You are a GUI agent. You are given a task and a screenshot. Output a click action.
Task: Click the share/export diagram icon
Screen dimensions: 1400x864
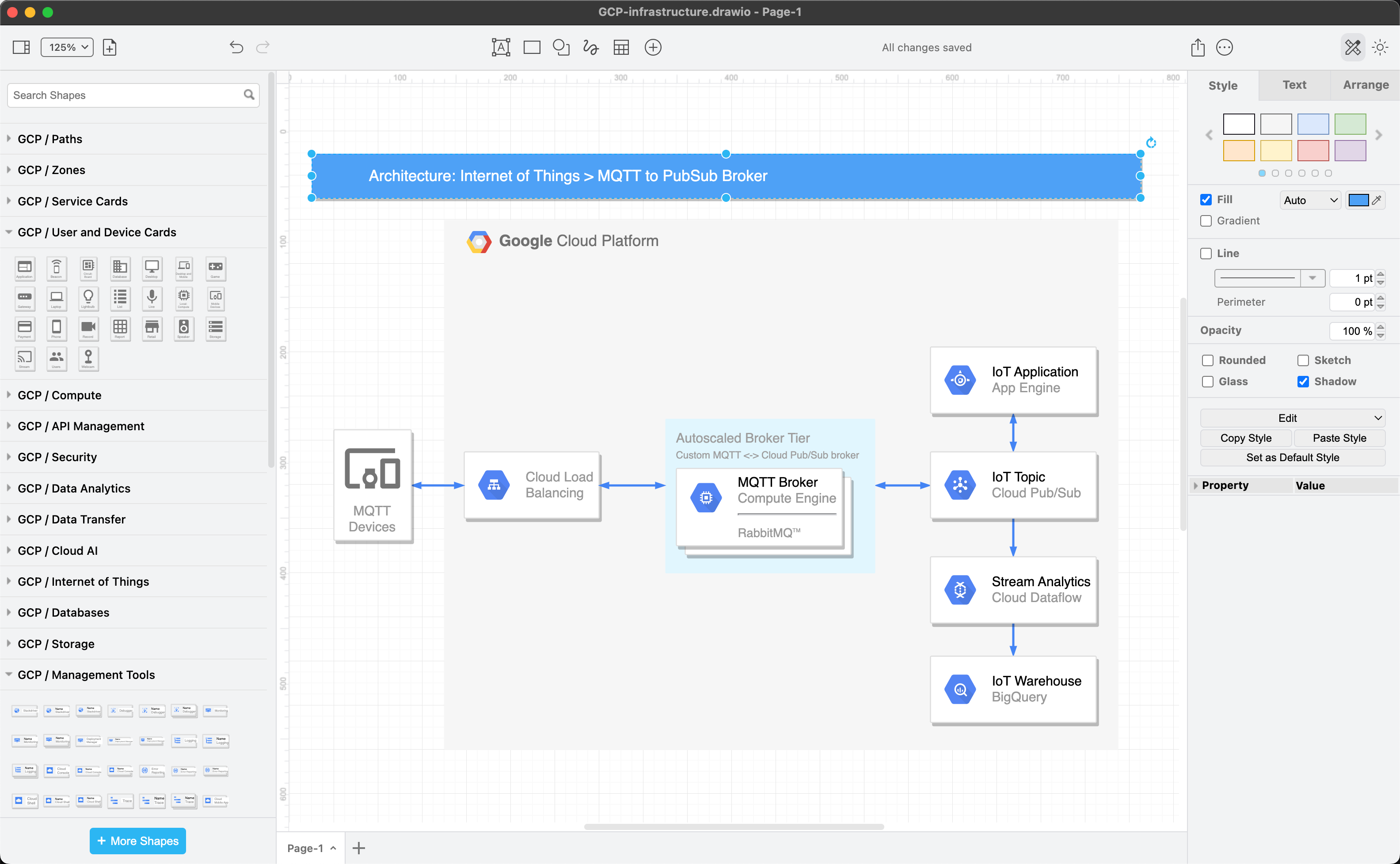coord(1197,47)
